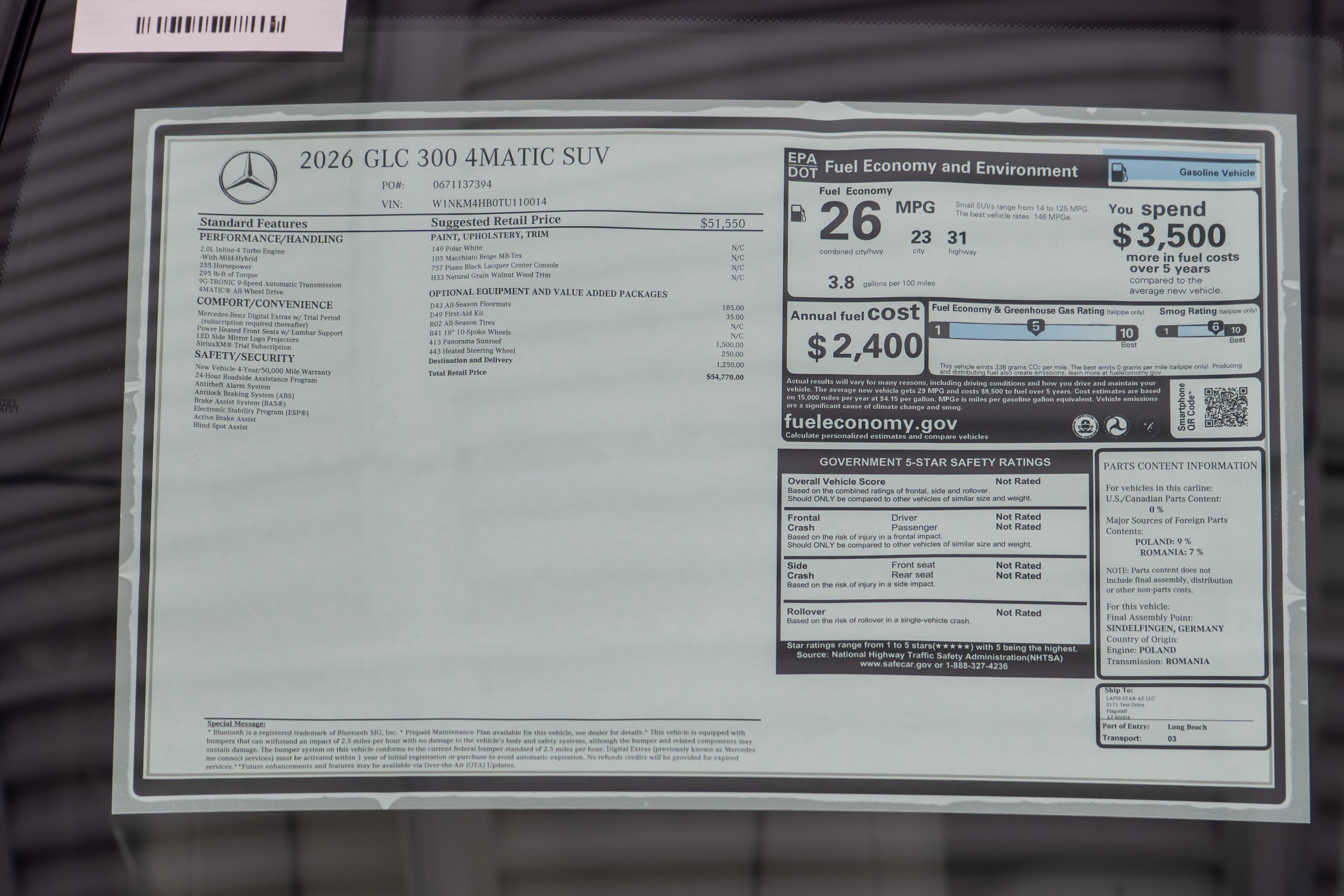Click the Standard Features heading
Viewport: 1344px width, 896px height.
253,223
